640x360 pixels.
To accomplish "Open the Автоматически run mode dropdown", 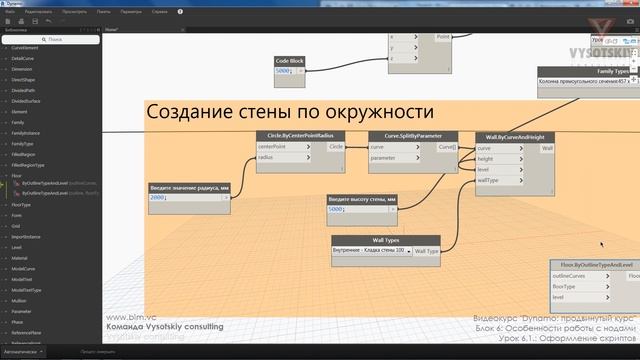I will (x=23, y=351).
